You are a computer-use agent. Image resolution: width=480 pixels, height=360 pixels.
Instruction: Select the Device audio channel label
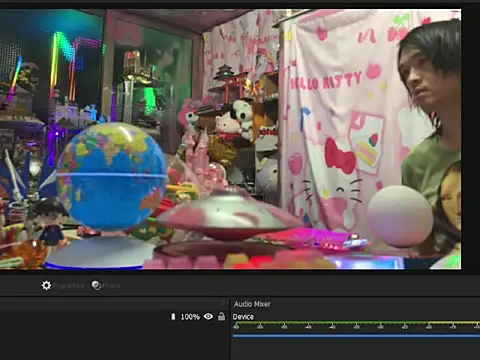pos(243,317)
